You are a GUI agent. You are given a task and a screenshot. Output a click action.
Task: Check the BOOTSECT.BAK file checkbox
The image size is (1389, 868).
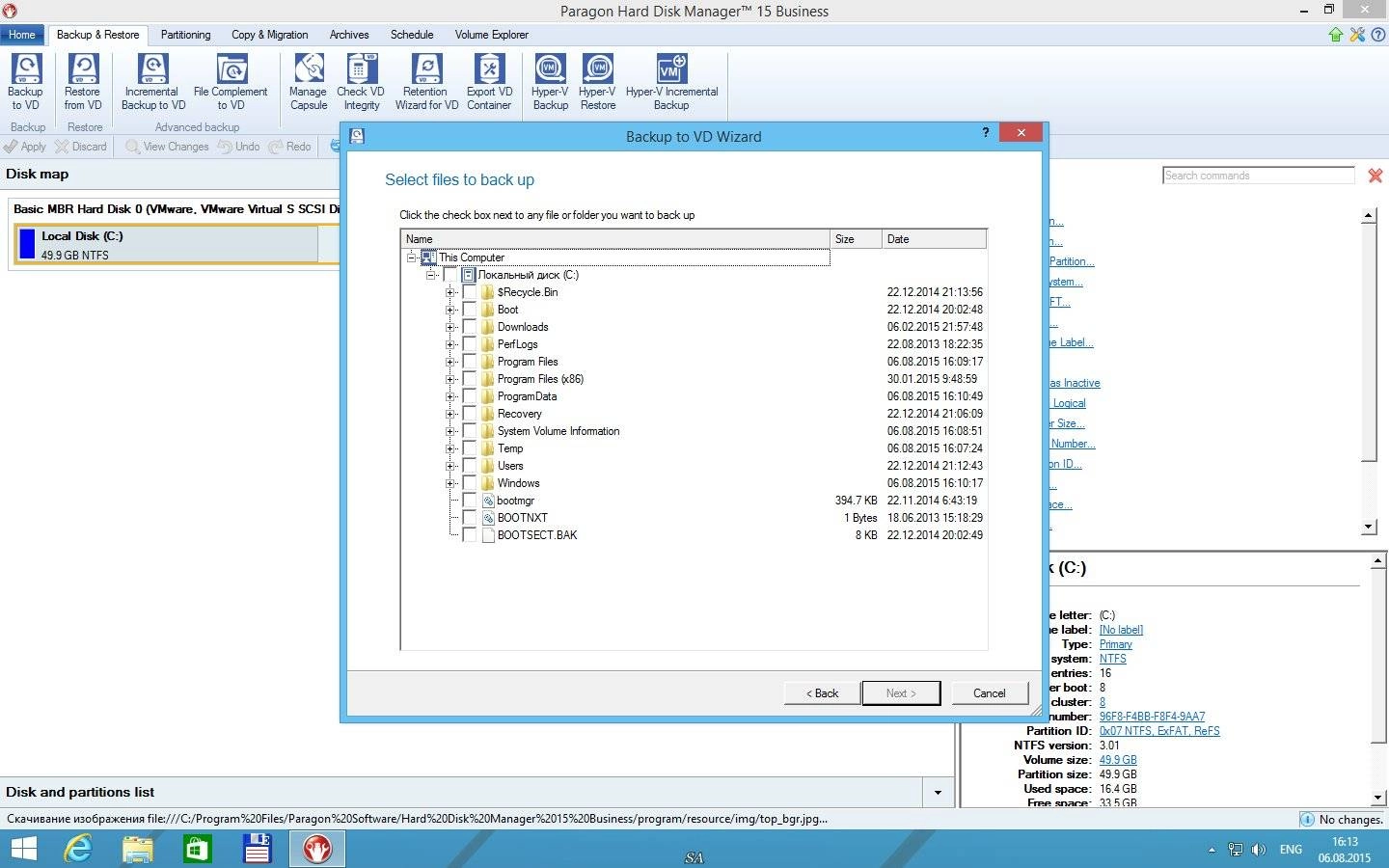tap(470, 535)
